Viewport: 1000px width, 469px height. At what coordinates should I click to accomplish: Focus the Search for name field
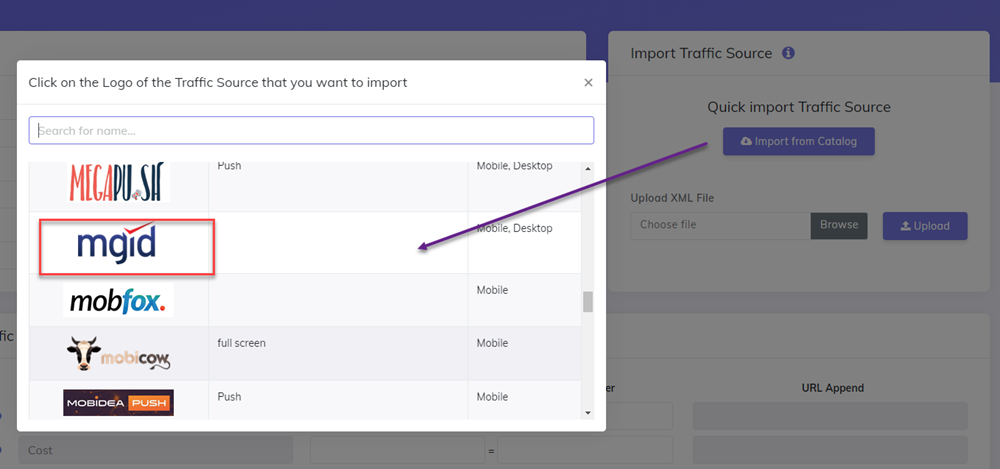coord(311,130)
